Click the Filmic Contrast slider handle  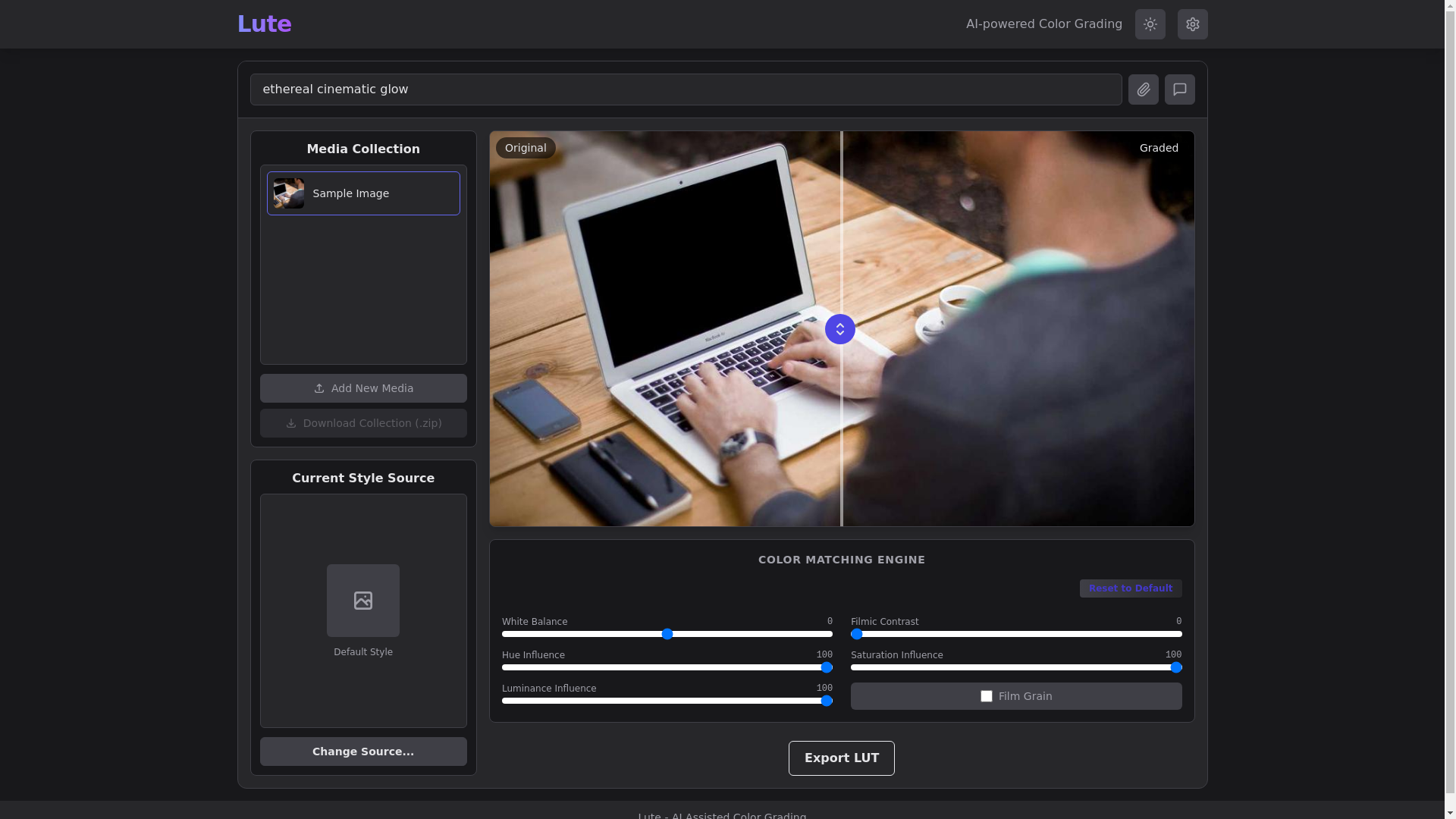[x=857, y=634]
